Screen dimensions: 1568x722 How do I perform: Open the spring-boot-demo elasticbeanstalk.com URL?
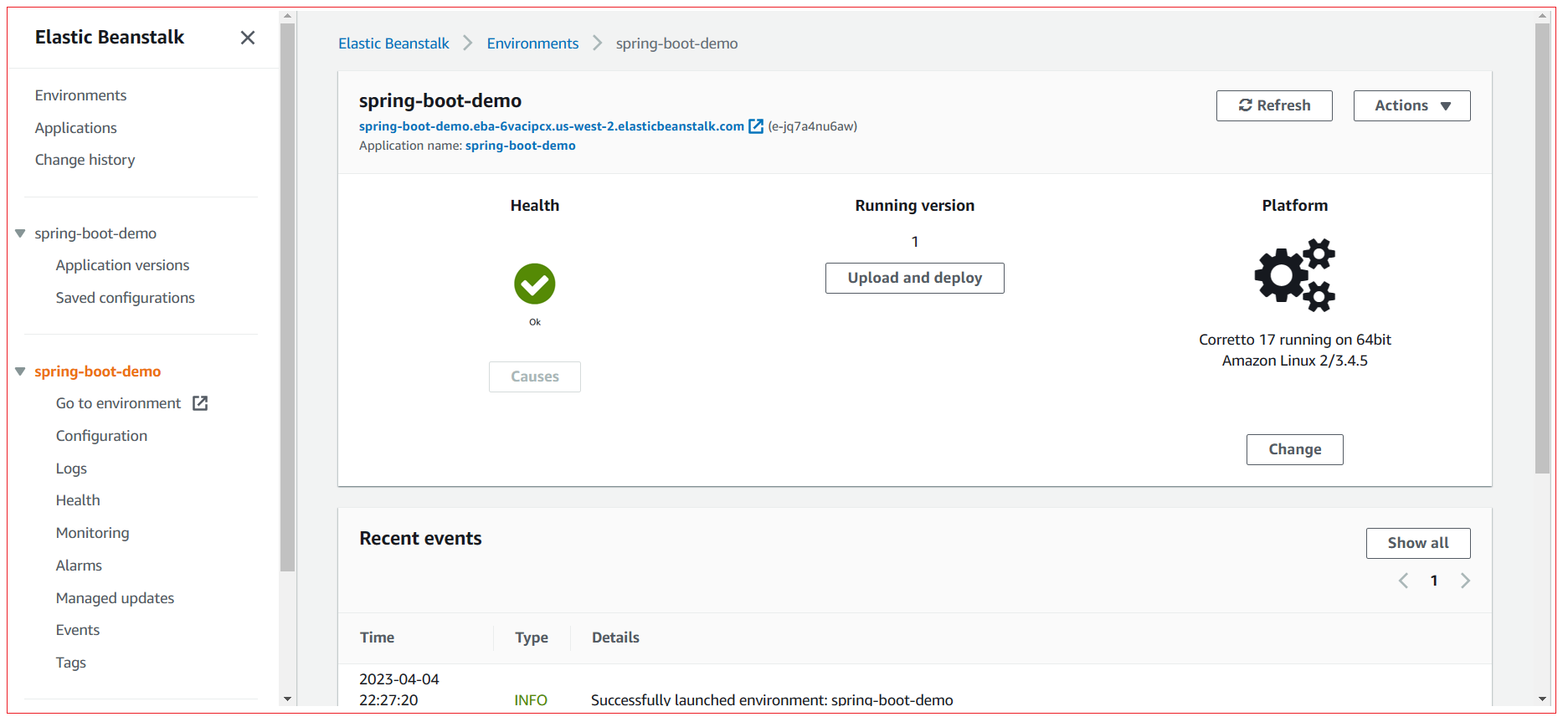coord(552,126)
